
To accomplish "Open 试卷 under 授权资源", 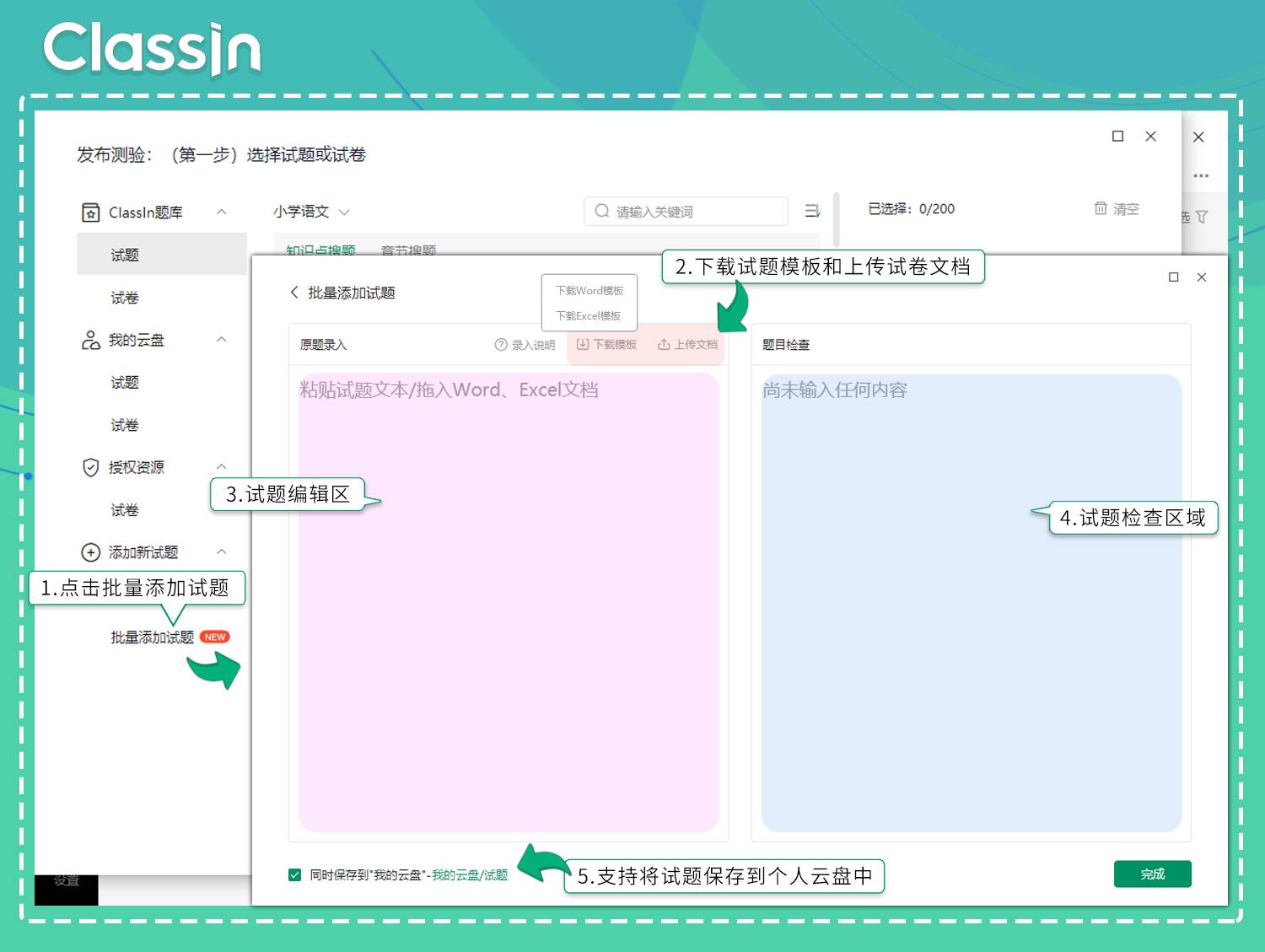I will (x=125, y=510).
